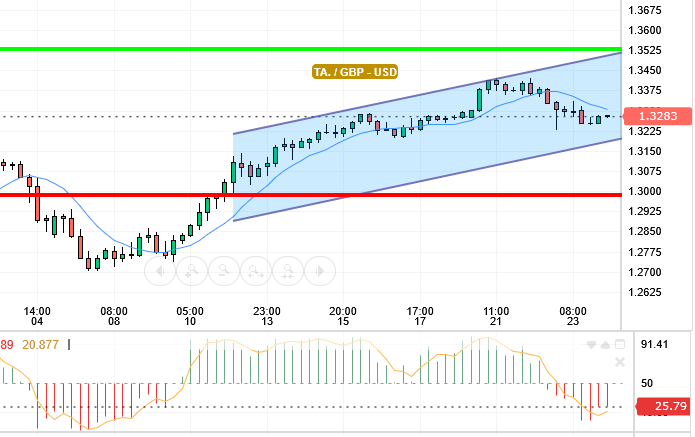Click the 11:00 21 time axis label
Screen dimensions: 695x437
pos(496,316)
